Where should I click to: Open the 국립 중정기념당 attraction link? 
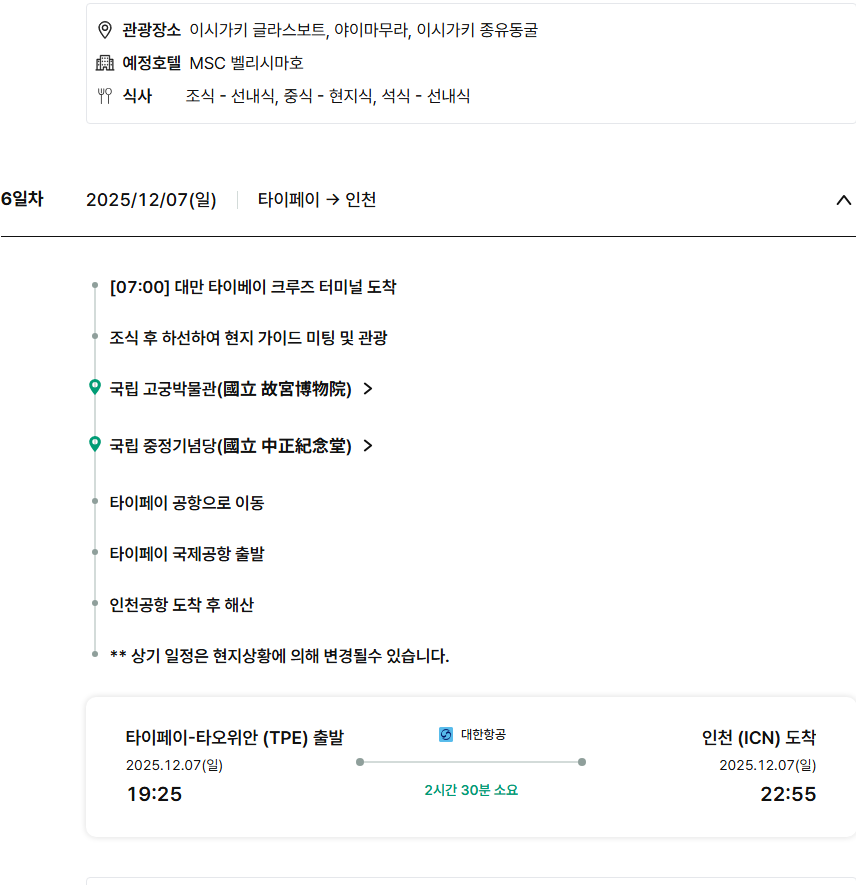click(230, 446)
